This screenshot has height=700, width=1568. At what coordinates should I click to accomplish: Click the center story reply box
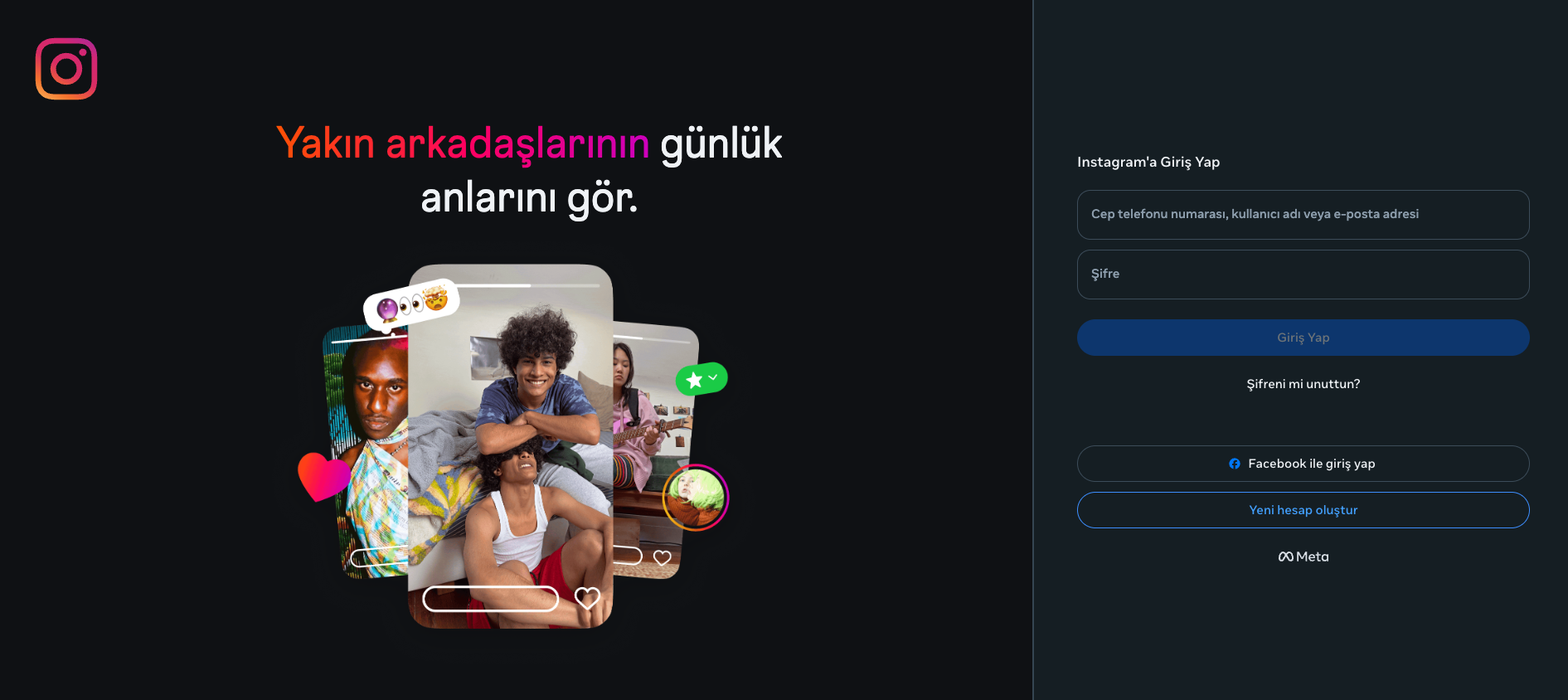[x=491, y=599]
